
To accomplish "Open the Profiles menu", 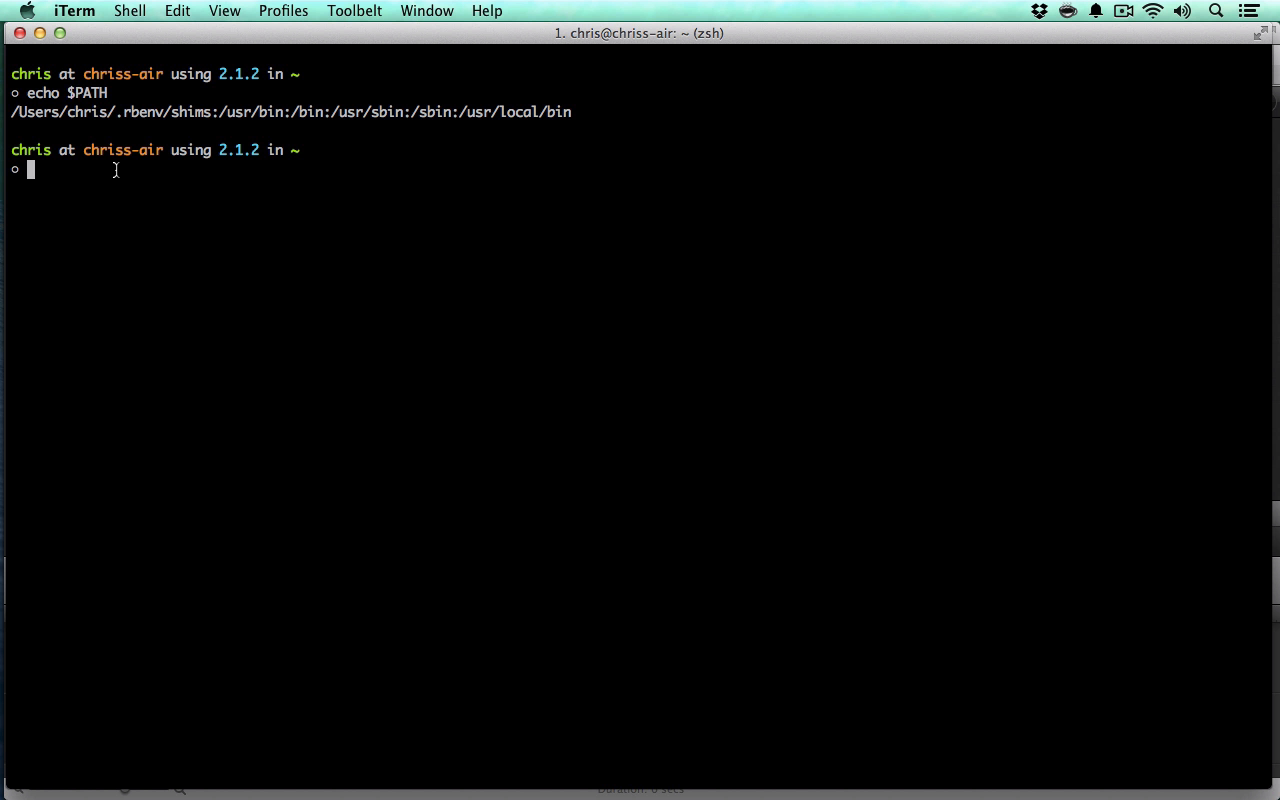I will (x=284, y=11).
